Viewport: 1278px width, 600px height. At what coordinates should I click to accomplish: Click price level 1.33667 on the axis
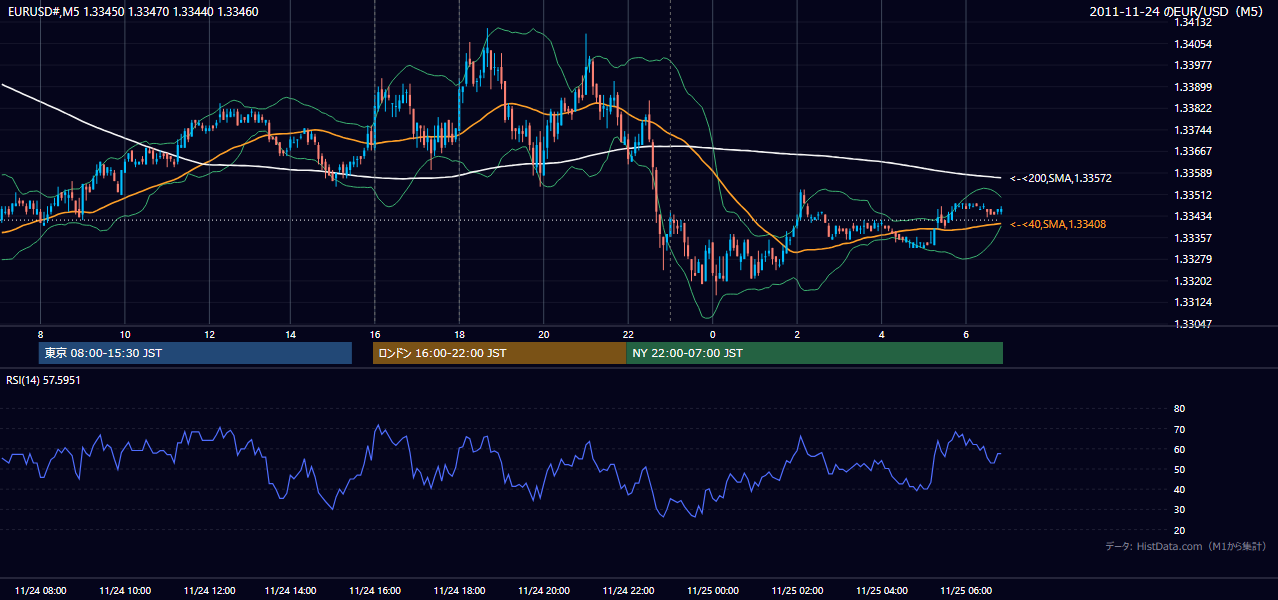point(1194,151)
